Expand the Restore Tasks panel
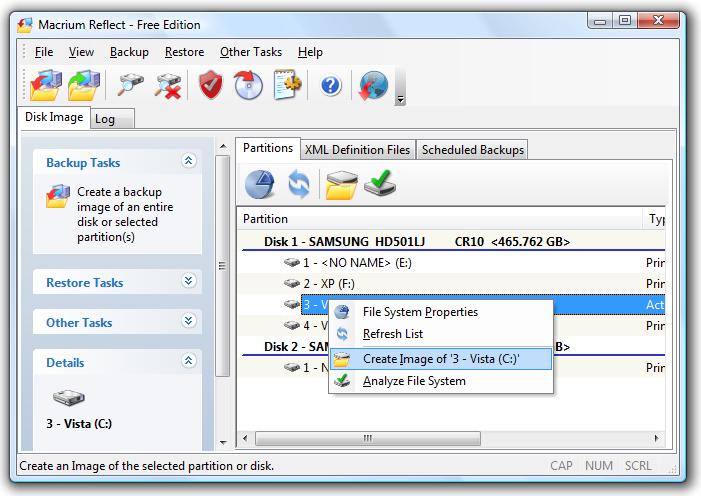This screenshot has width=701, height=496. pyautogui.click(x=189, y=281)
